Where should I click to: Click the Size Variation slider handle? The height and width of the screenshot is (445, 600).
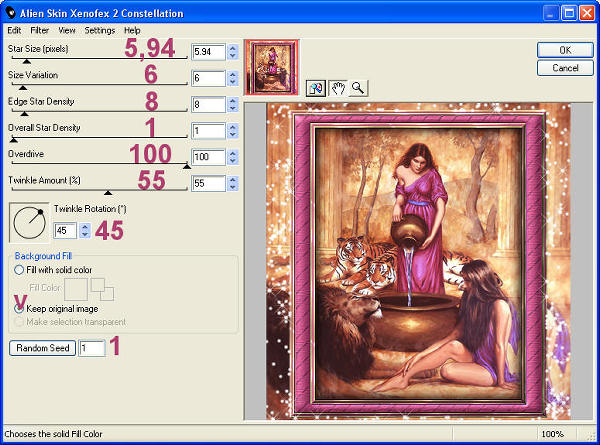[23, 88]
